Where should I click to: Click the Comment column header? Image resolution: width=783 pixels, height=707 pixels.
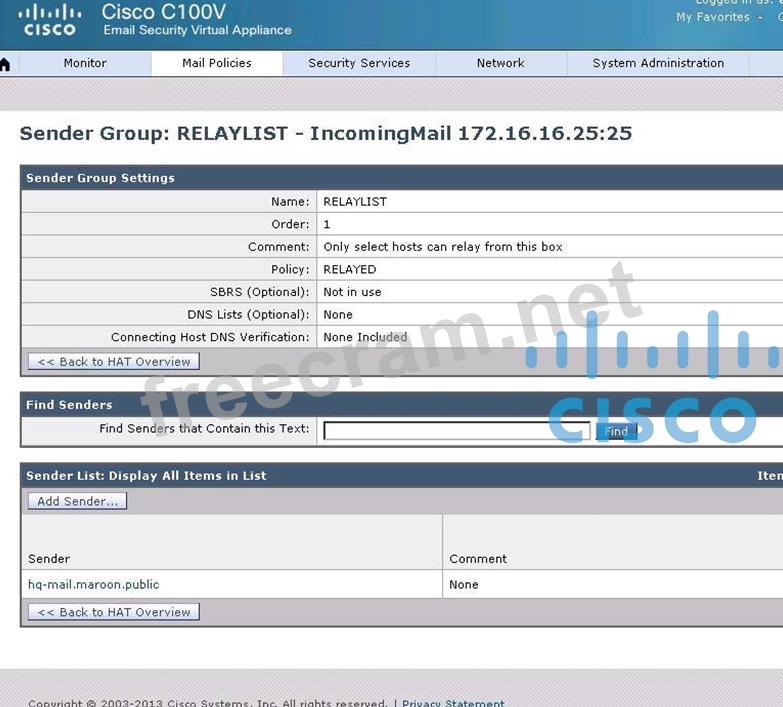pyautogui.click(x=478, y=559)
